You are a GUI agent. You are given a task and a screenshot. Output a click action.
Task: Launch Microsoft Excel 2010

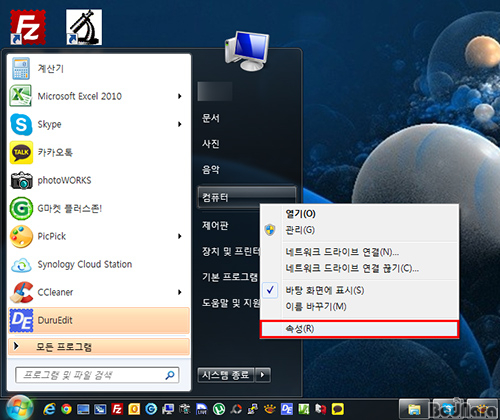(x=99, y=96)
